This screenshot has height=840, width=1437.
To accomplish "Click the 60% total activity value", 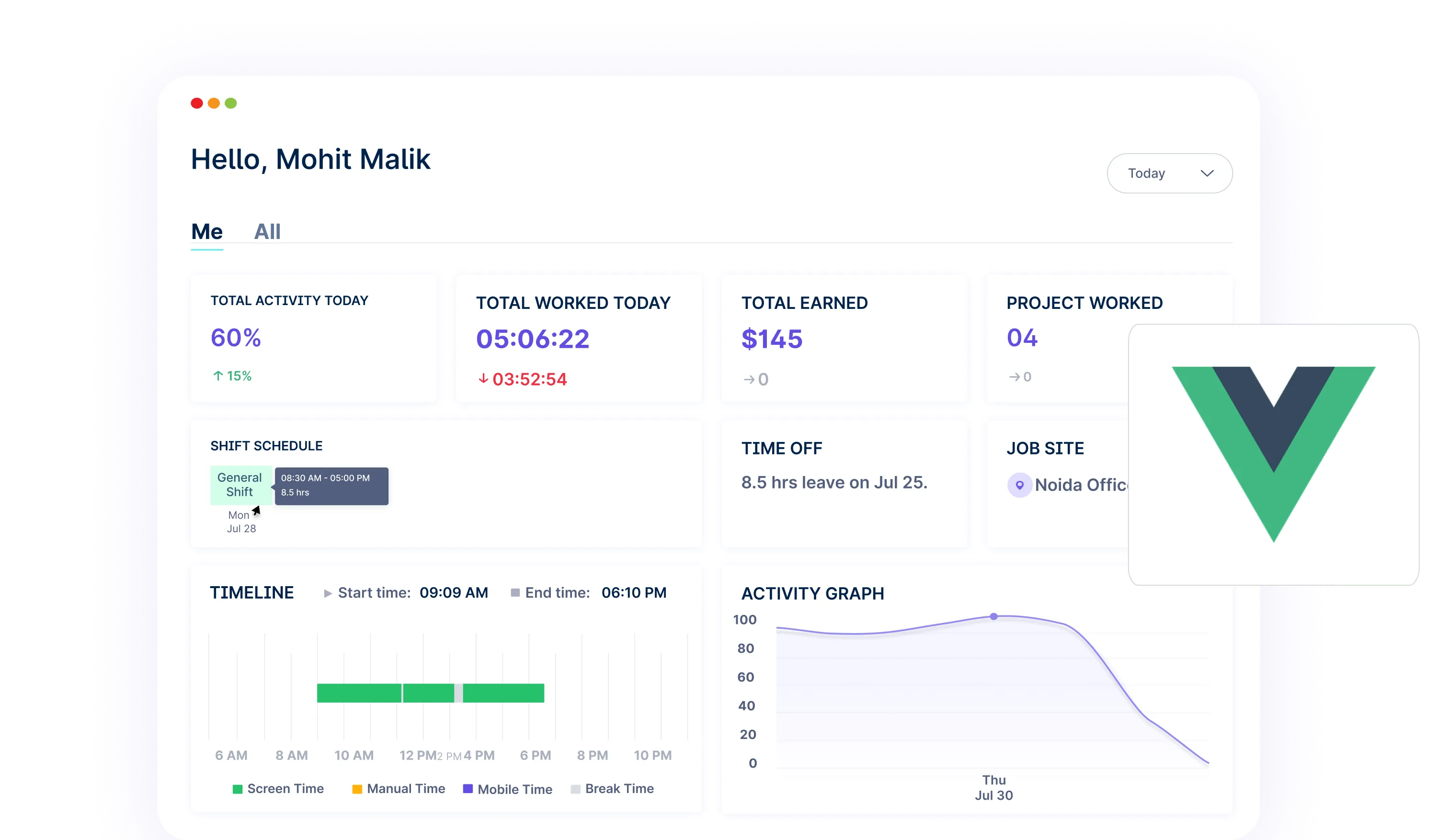I will [x=236, y=338].
